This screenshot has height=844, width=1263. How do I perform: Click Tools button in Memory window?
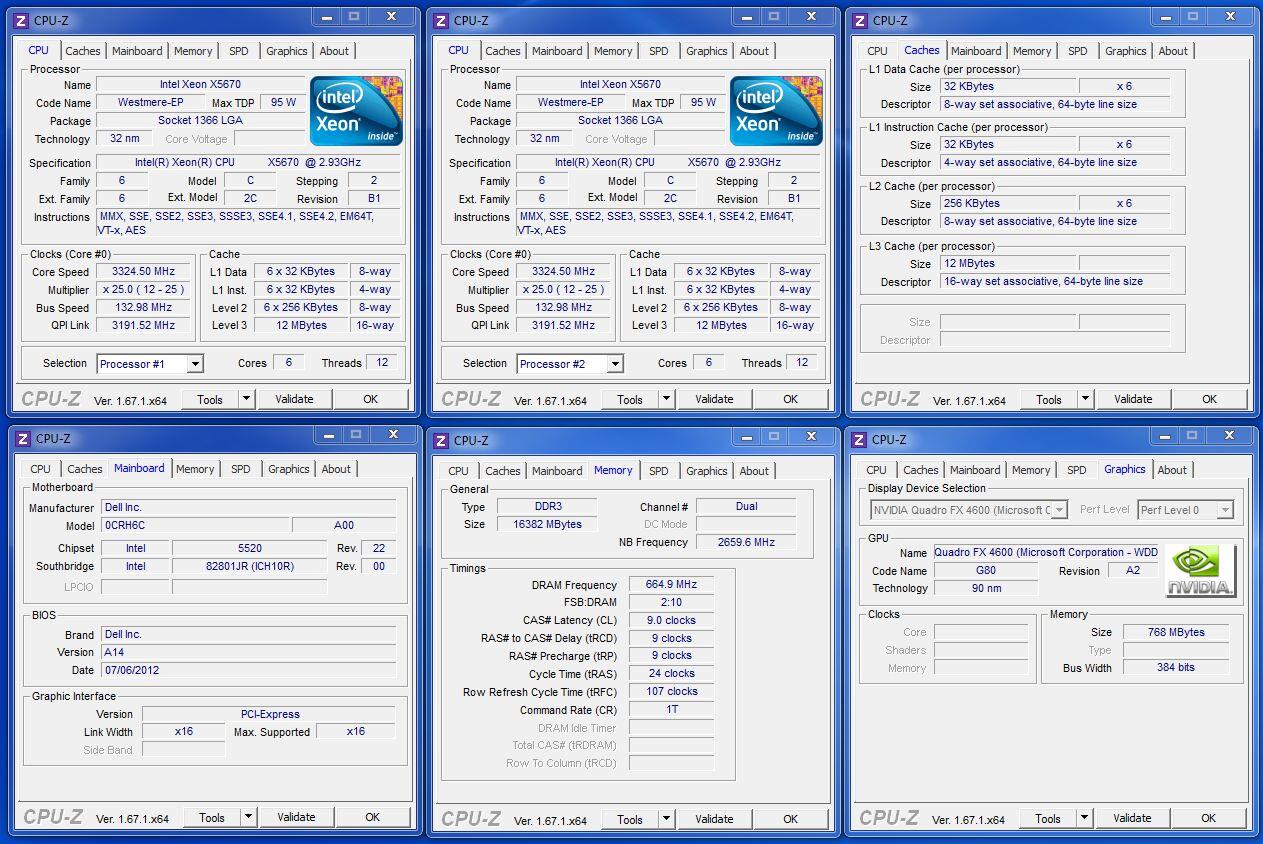click(x=630, y=819)
